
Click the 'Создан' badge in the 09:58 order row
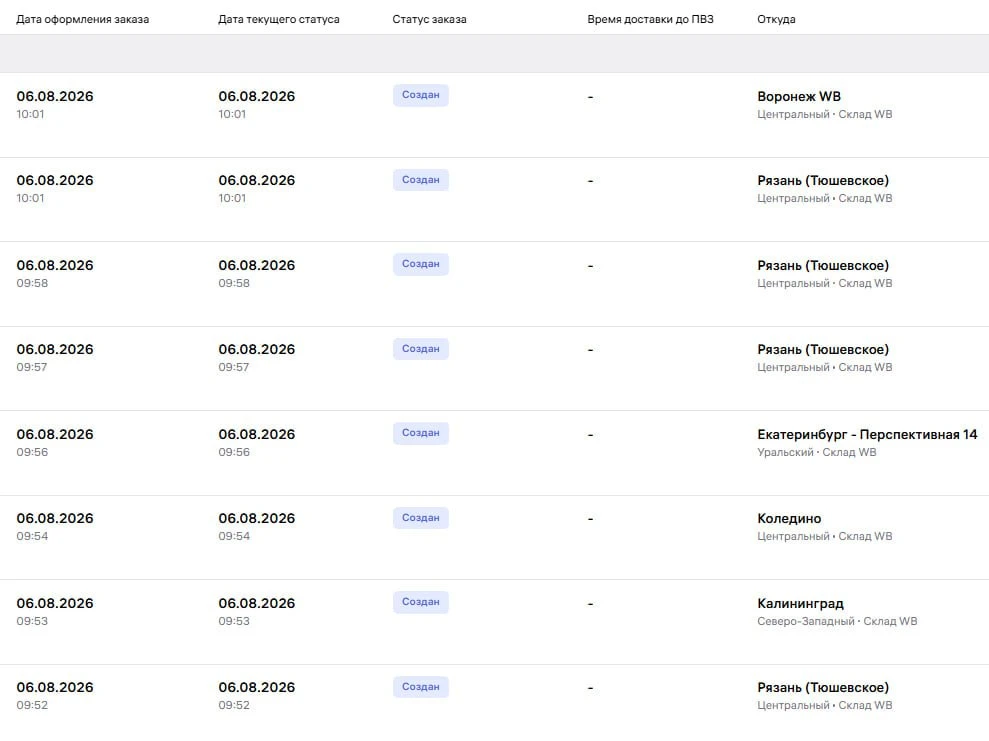tap(421, 264)
